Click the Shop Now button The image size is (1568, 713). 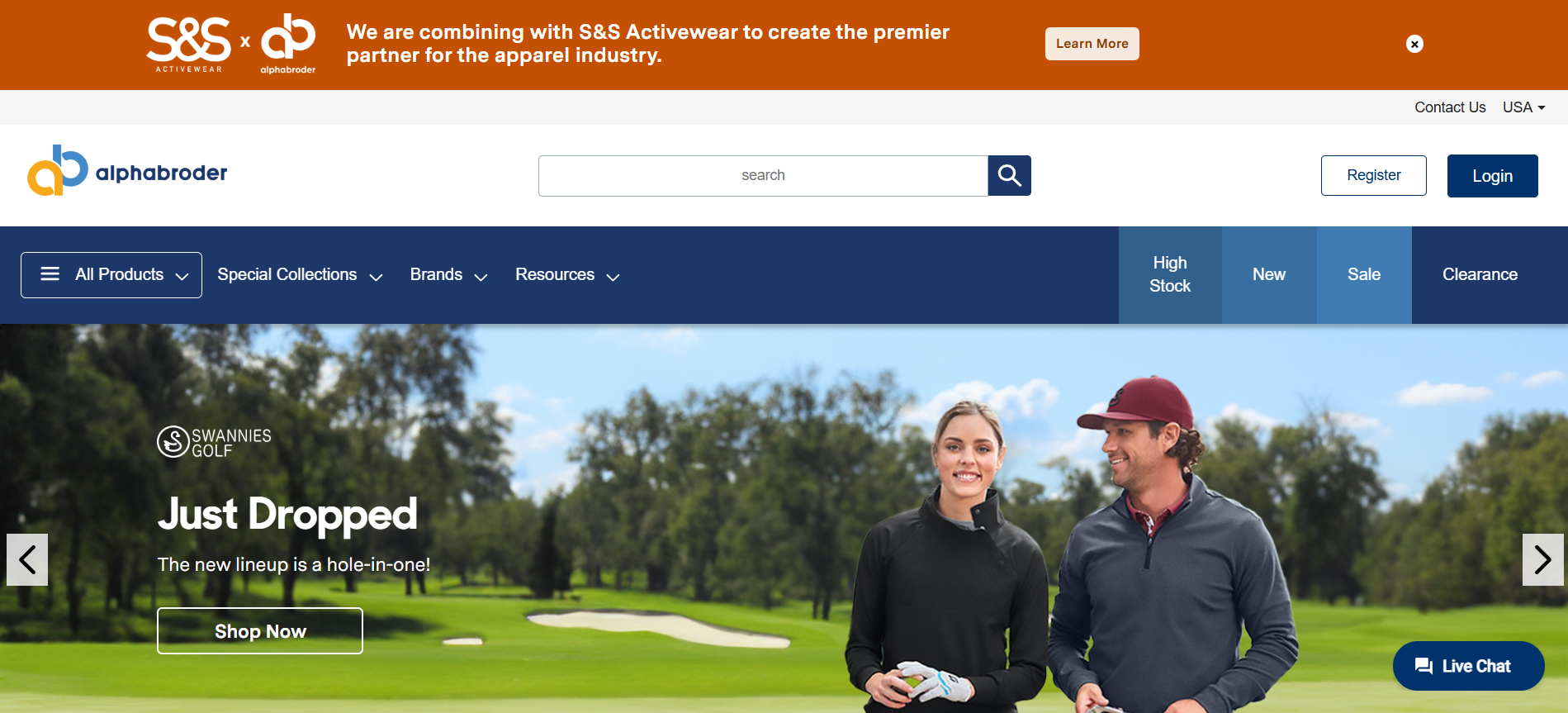260,631
